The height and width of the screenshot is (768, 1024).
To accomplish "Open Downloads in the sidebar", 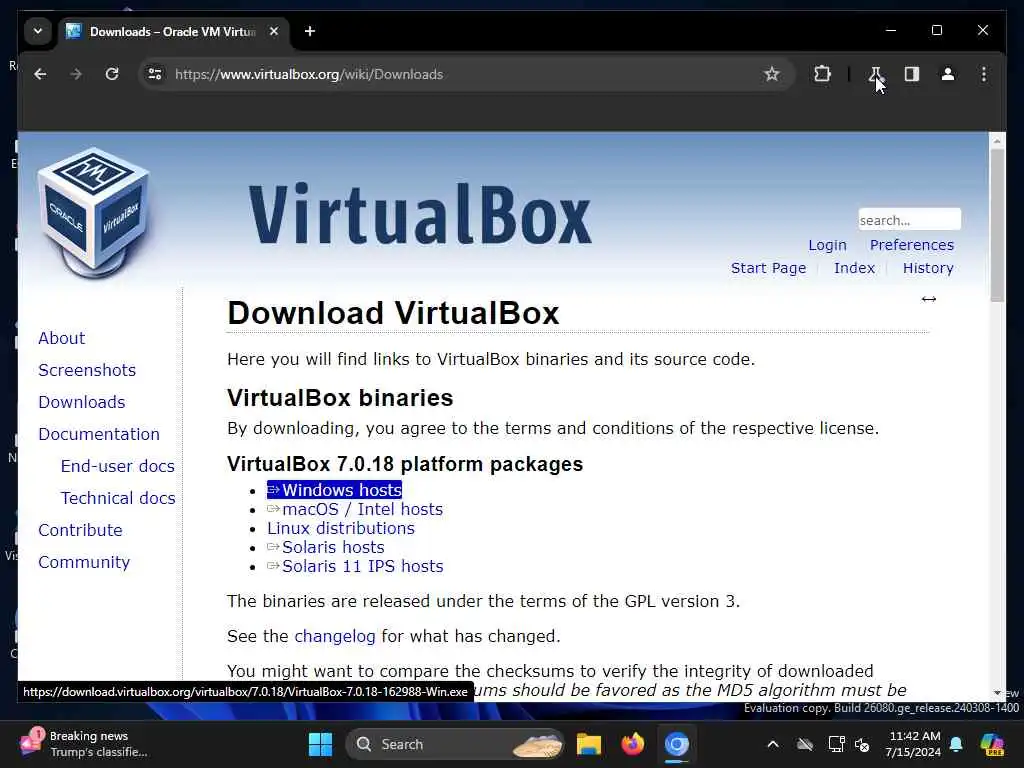I will 82,402.
